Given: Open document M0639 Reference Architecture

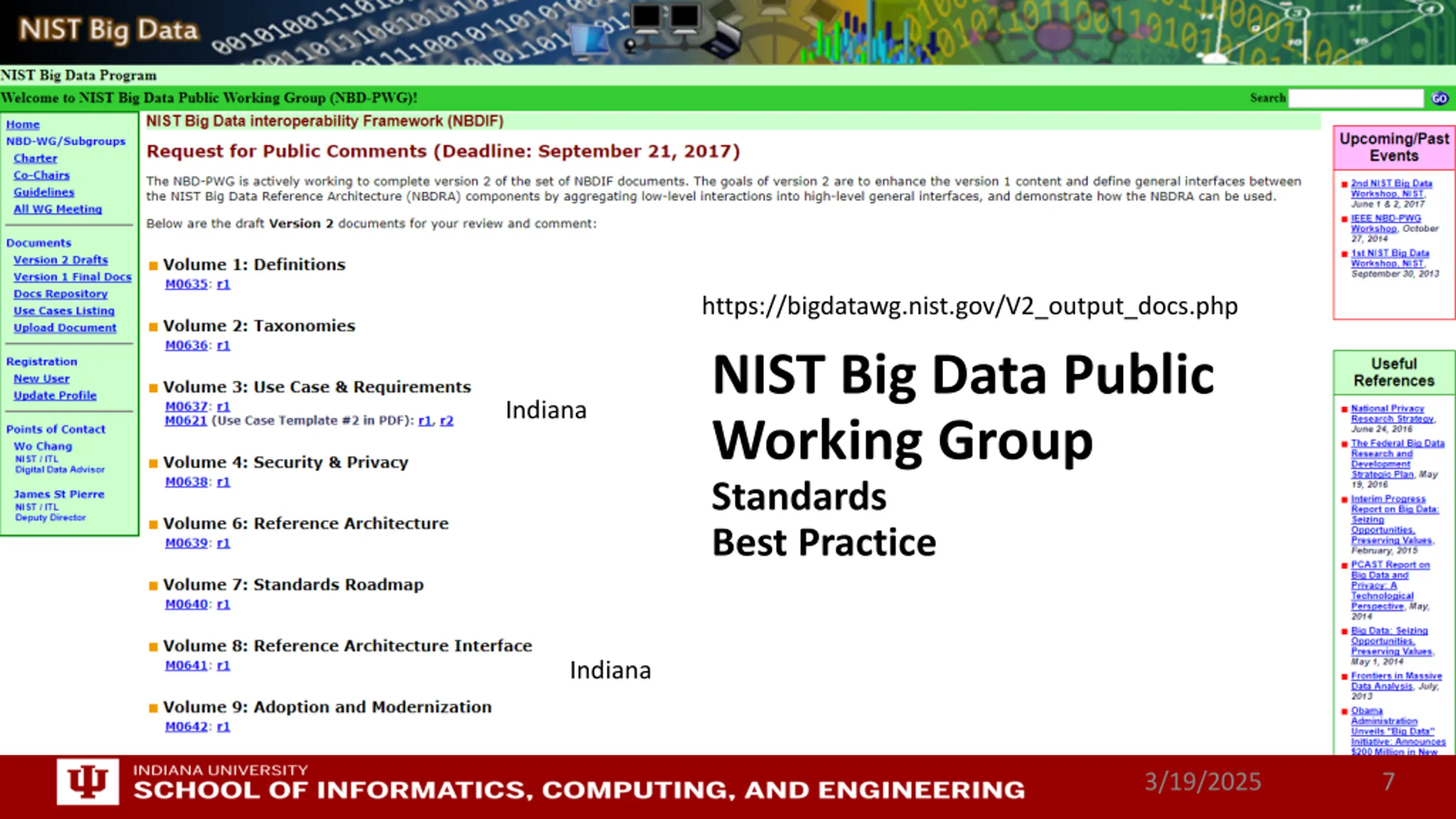Looking at the screenshot, I should pyautogui.click(x=187, y=543).
